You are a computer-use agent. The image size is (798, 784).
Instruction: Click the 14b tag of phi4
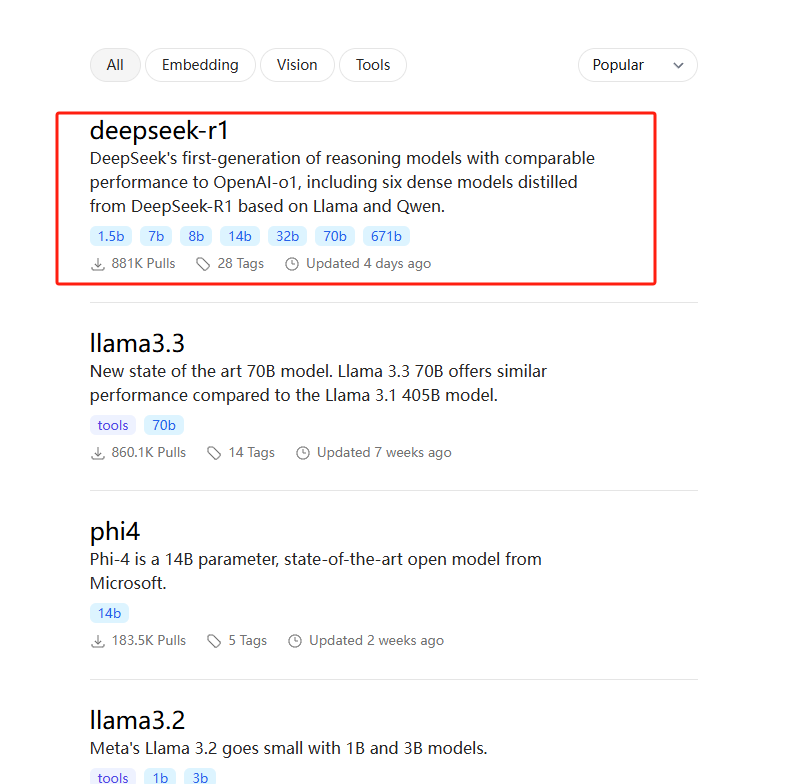(109, 613)
